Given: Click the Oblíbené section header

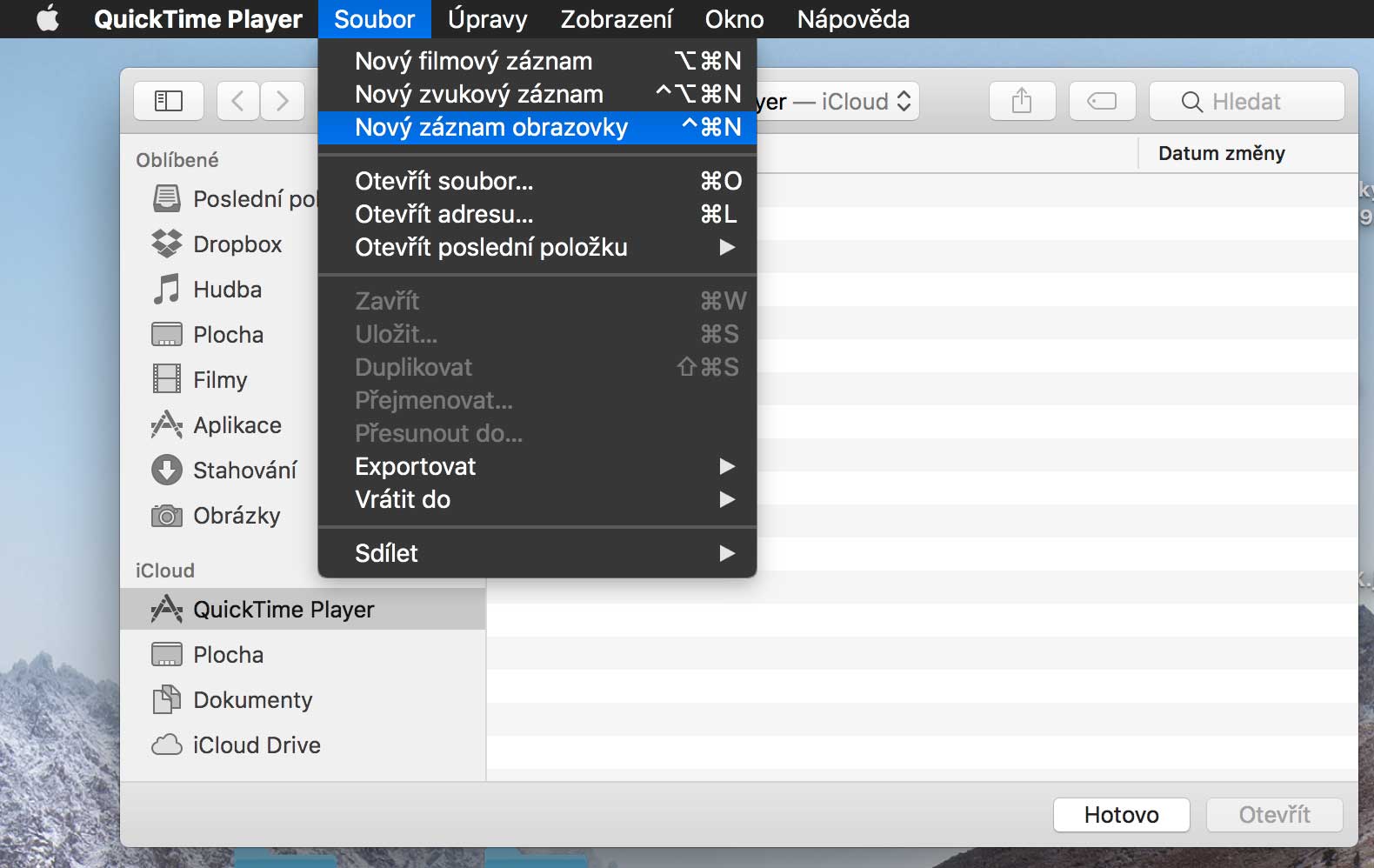Looking at the screenshot, I should [x=177, y=160].
